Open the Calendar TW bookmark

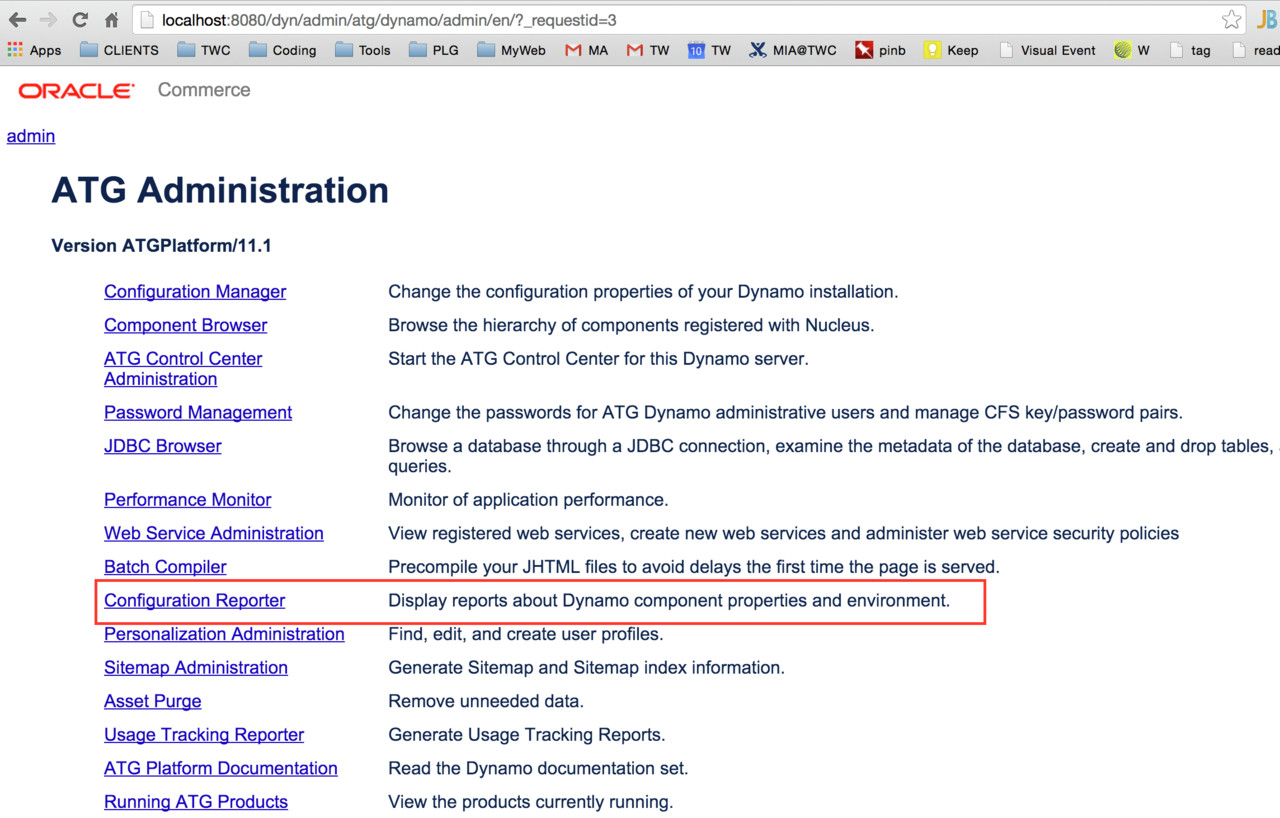(710, 50)
